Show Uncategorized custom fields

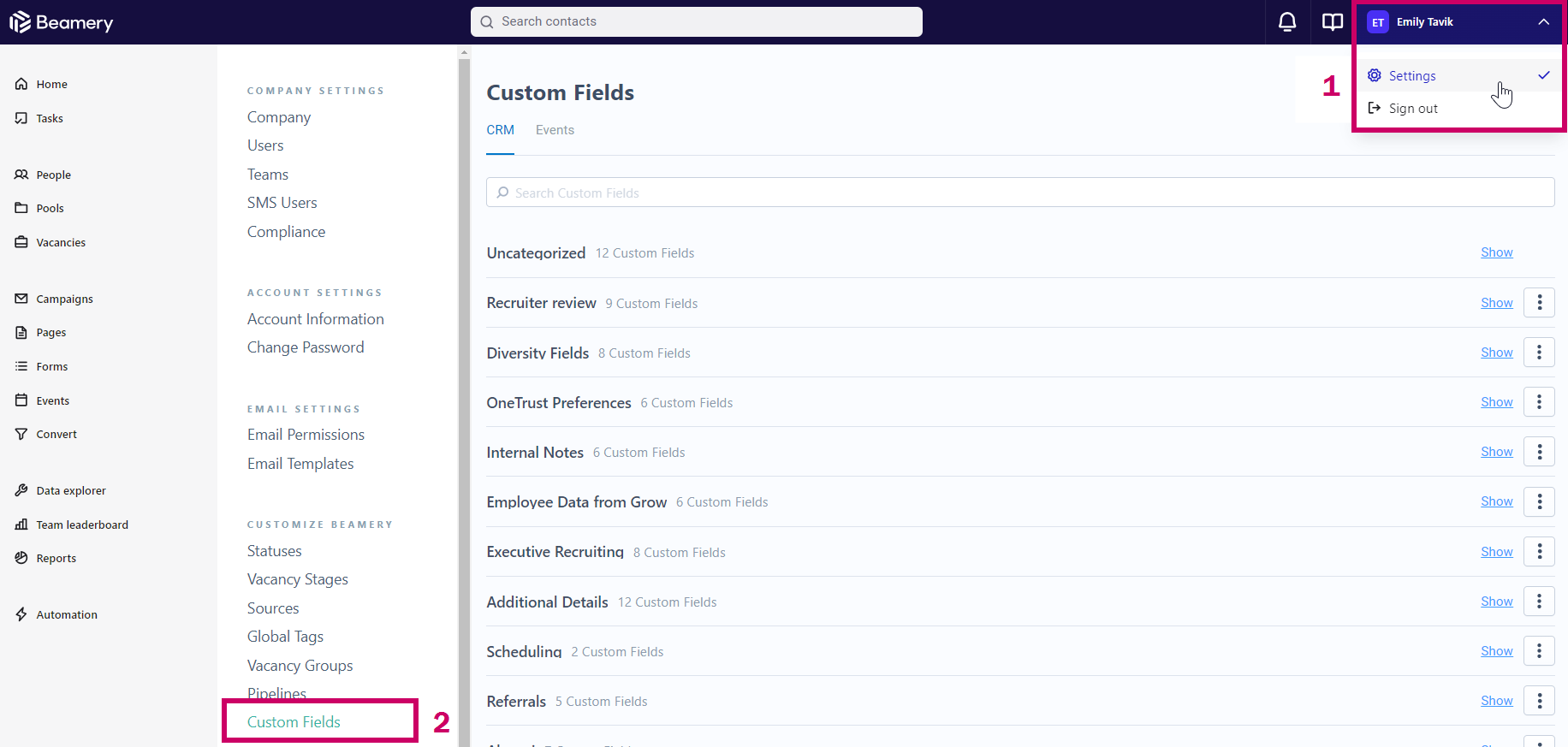coord(1497,252)
